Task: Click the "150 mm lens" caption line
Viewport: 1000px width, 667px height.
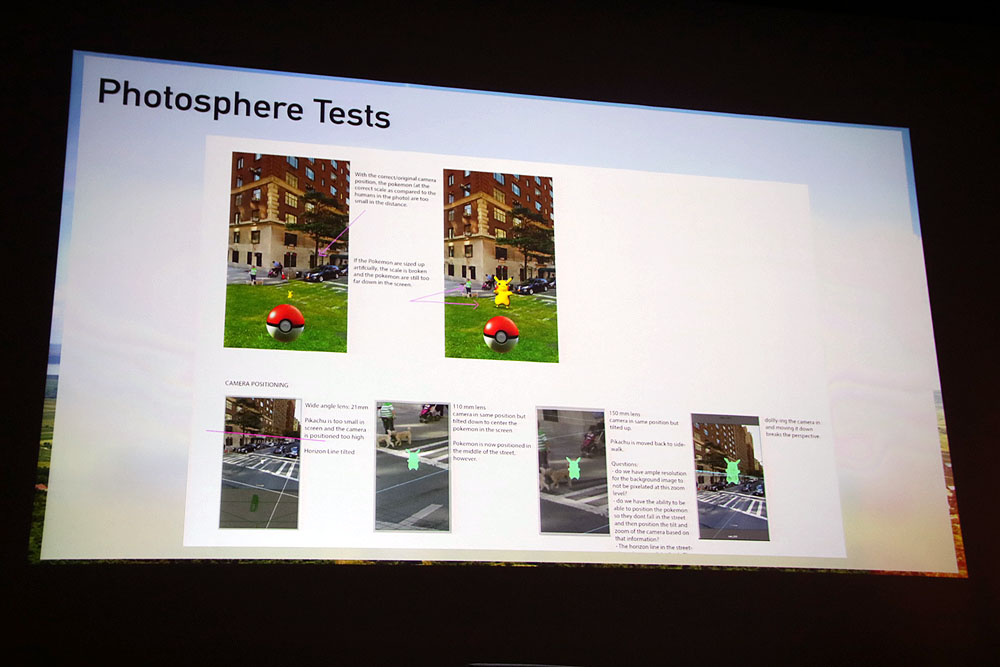Action: (625, 414)
